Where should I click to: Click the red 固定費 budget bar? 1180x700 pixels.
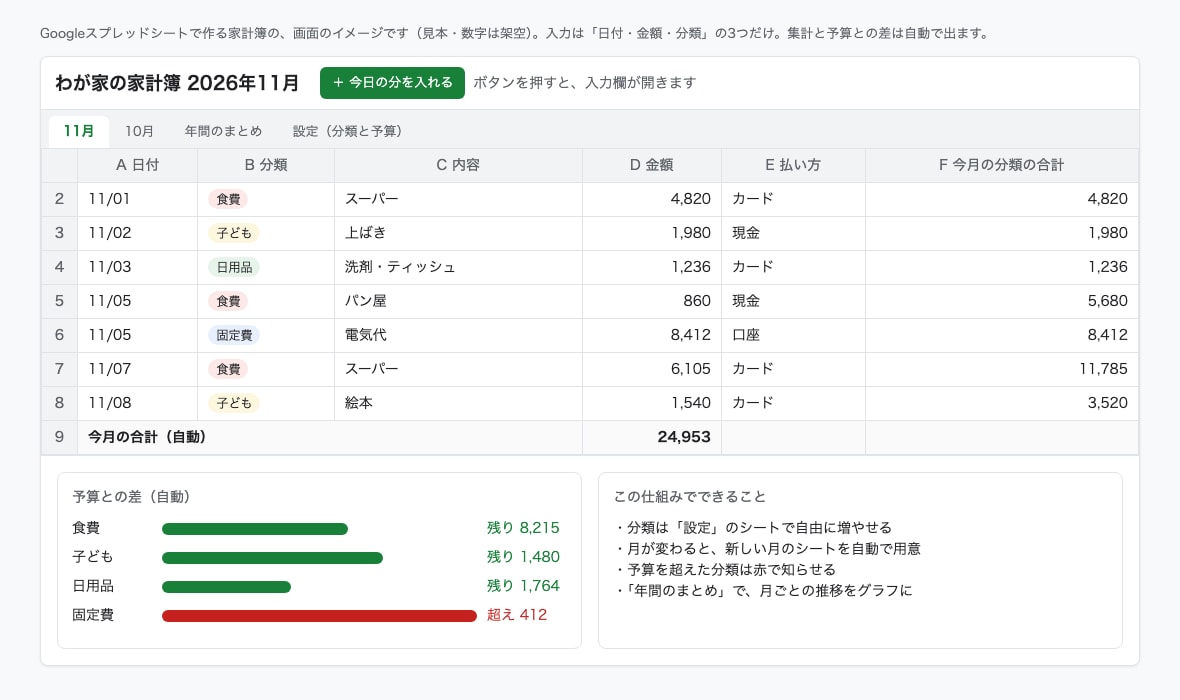(x=319, y=616)
